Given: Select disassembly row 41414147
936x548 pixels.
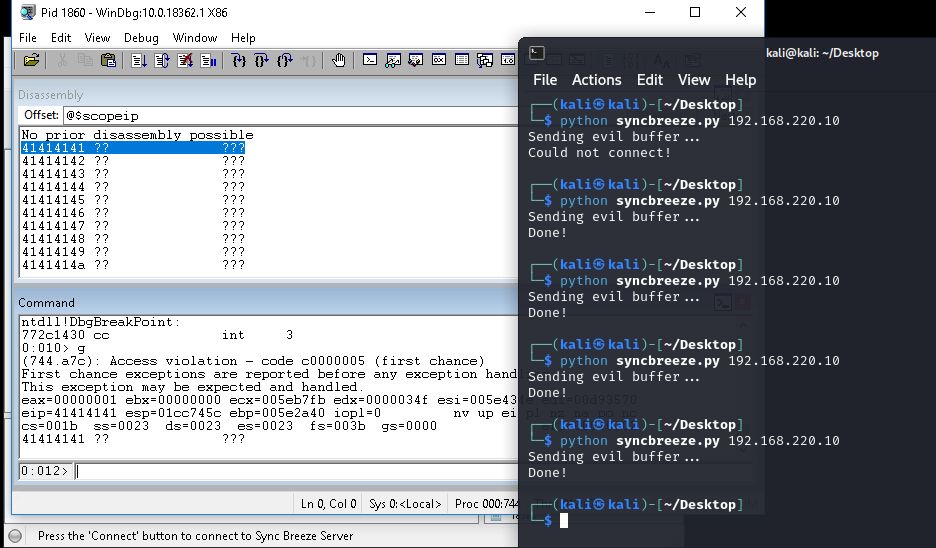Looking at the screenshot, I should pos(133,226).
